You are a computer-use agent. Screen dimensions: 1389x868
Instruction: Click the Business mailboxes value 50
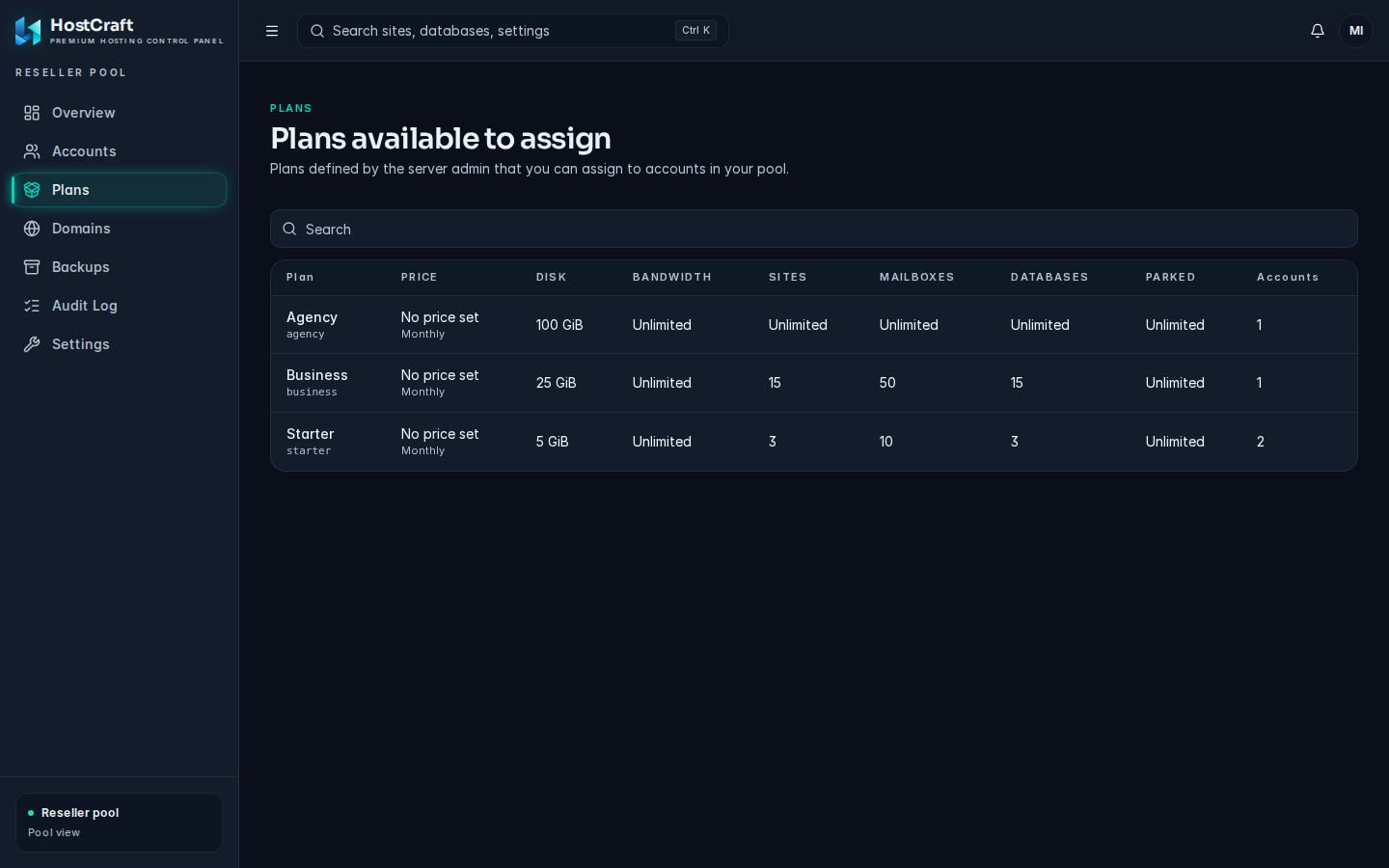click(887, 383)
